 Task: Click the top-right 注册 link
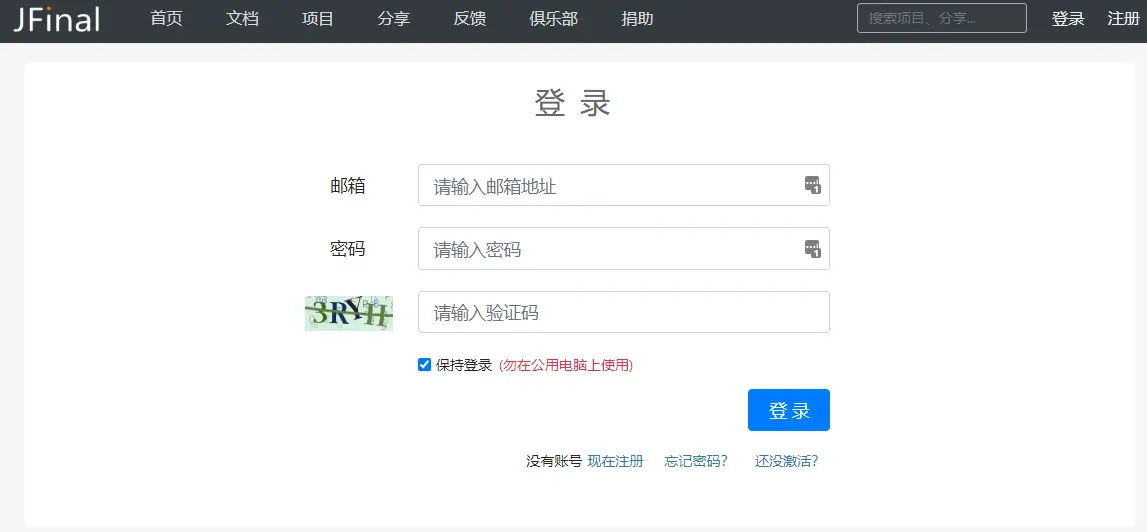pos(1124,19)
